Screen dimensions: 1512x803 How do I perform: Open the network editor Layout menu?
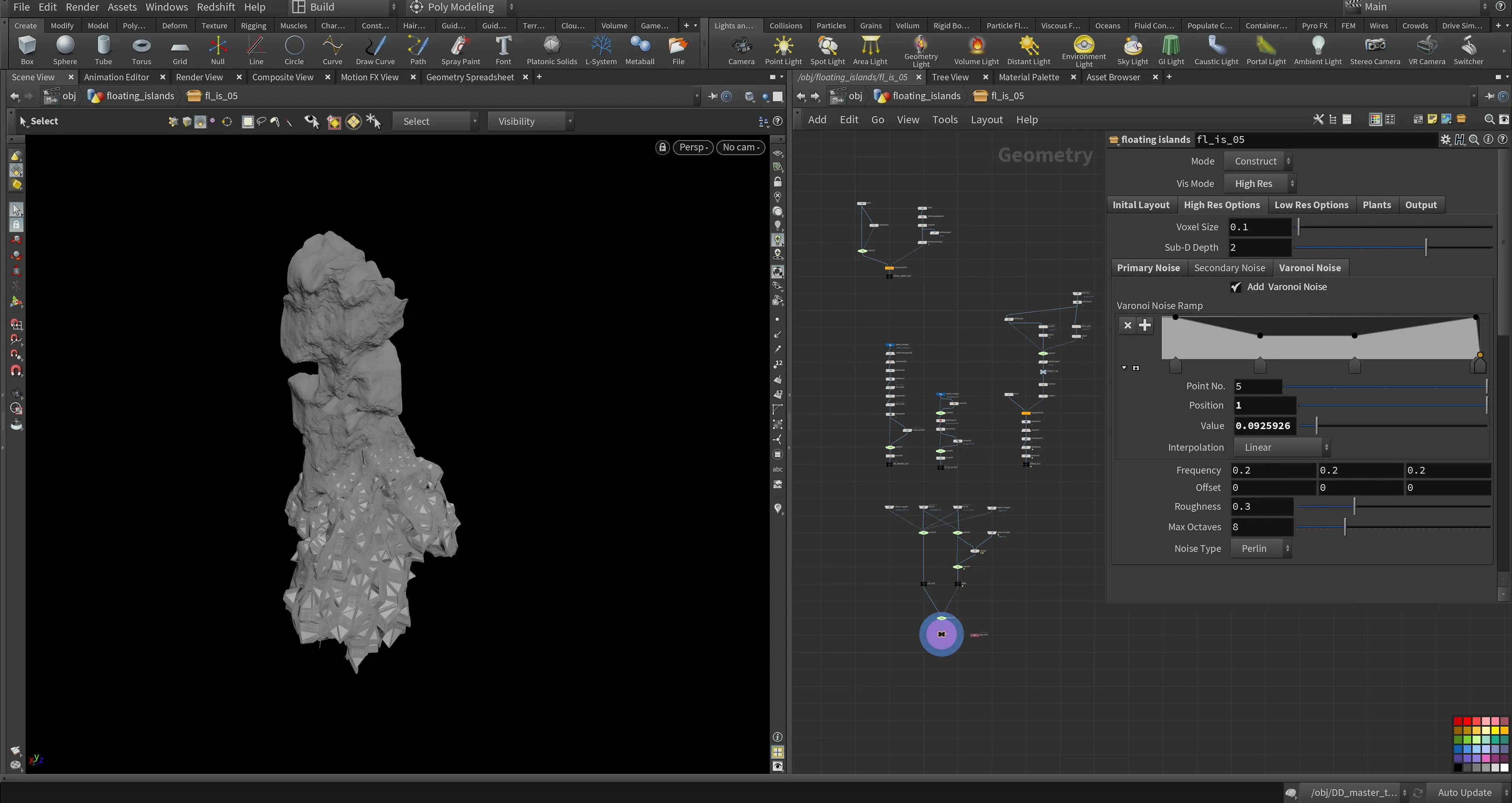click(986, 120)
